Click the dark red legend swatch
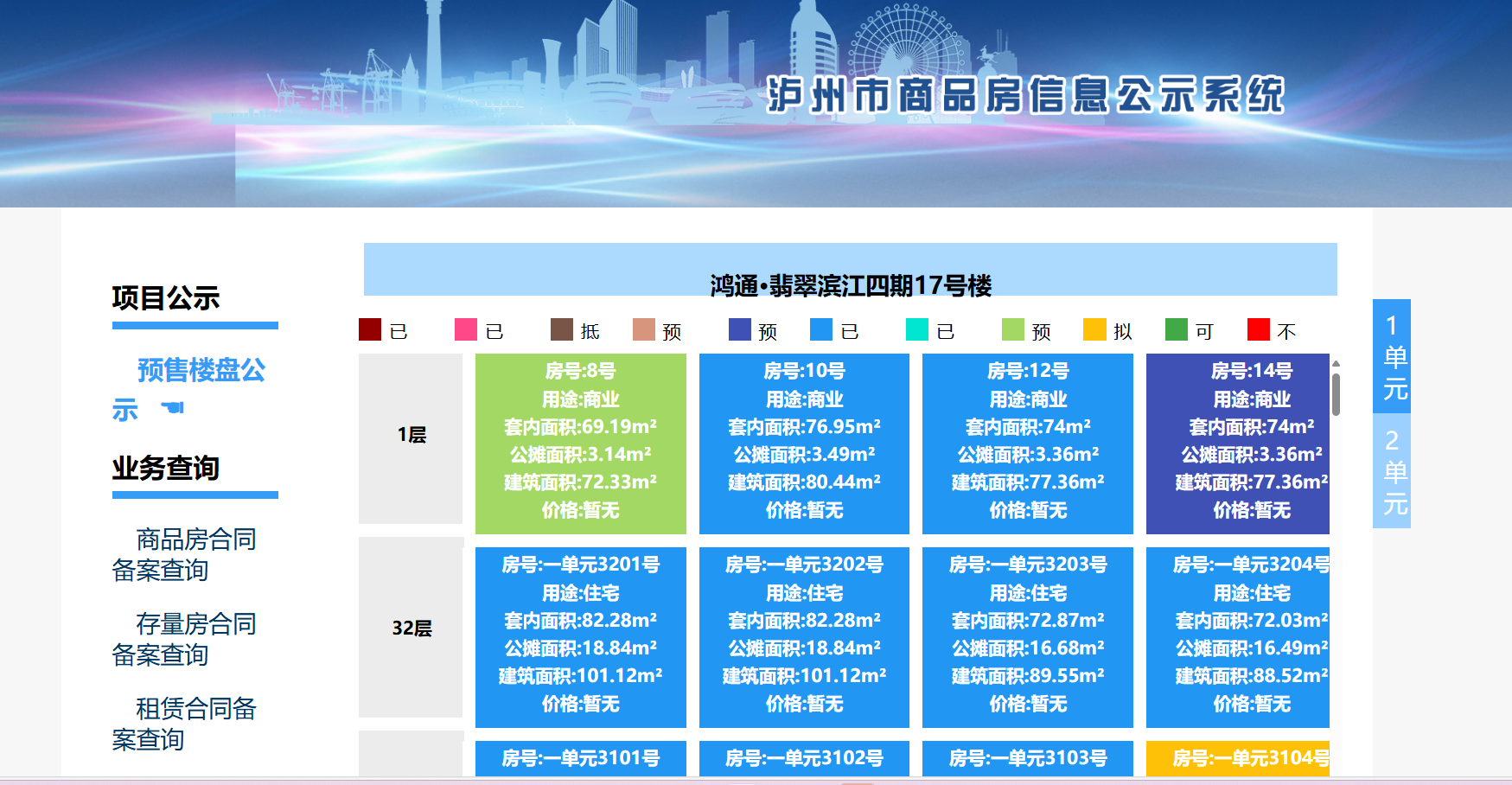 (x=370, y=329)
